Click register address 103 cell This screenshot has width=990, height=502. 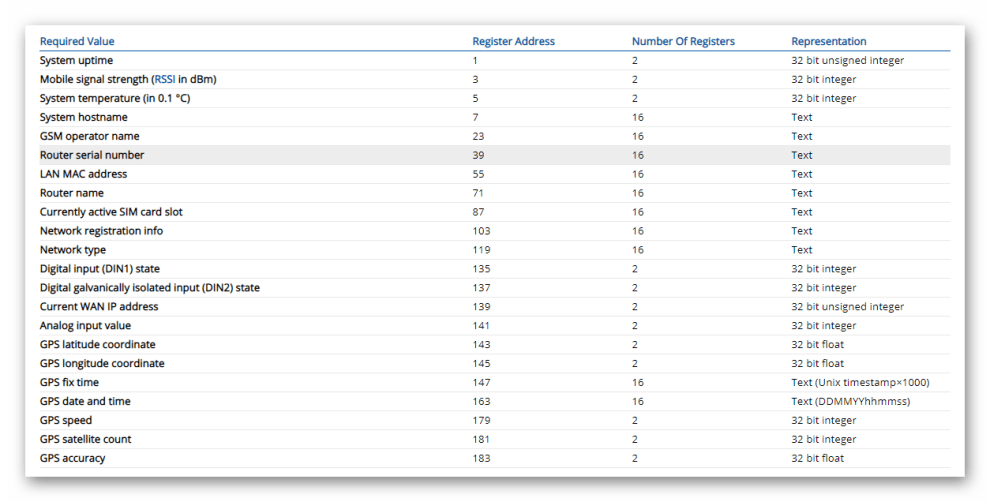coord(481,231)
